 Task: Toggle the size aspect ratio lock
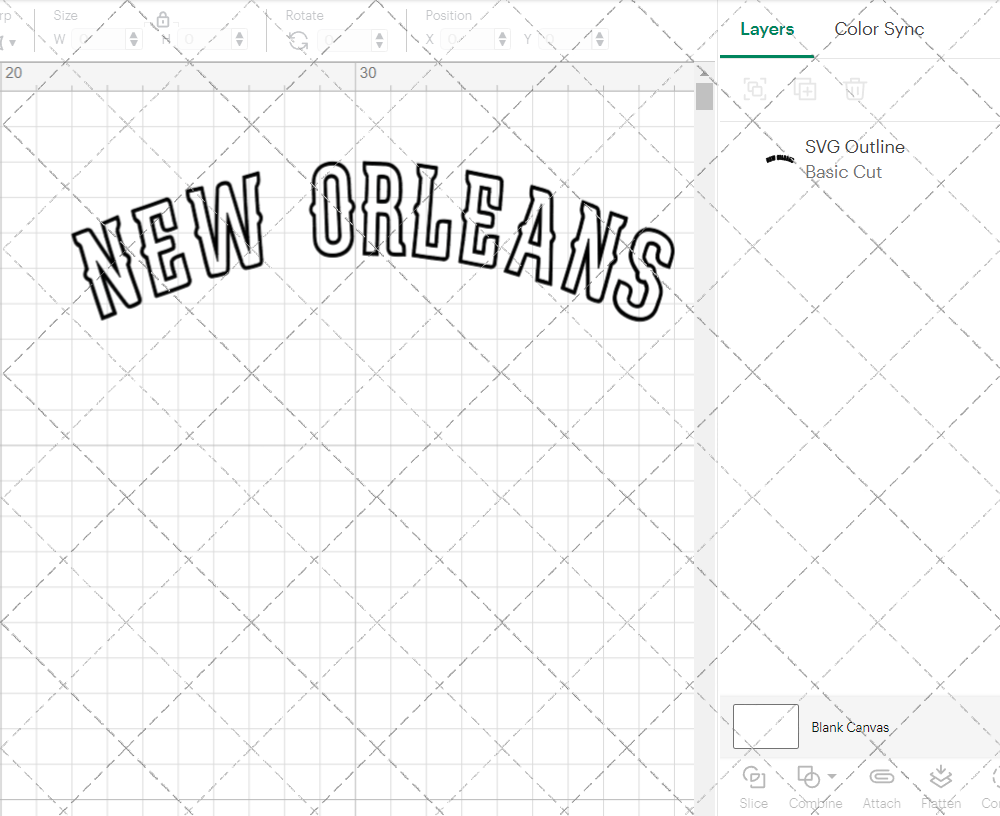(162, 19)
